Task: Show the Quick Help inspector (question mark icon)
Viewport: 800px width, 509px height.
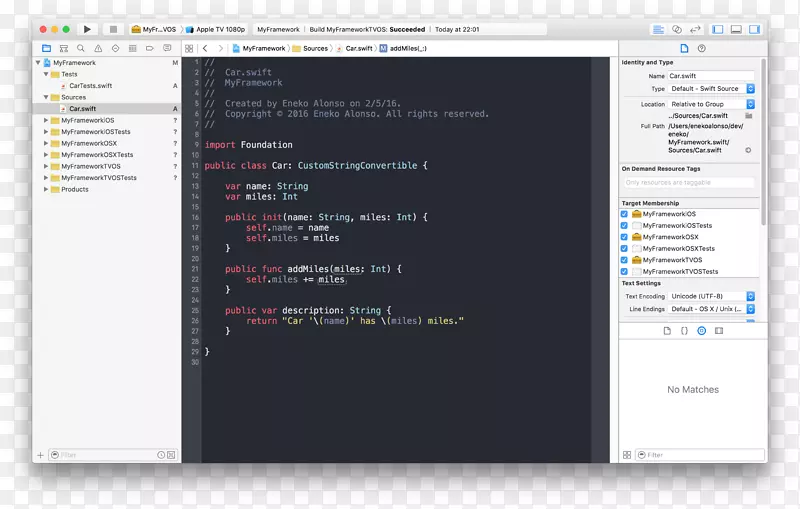Action: [x=701, y=48]
